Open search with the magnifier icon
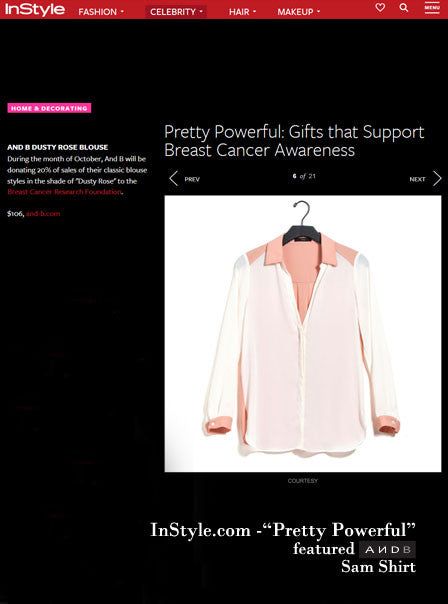 pos(403,7)
